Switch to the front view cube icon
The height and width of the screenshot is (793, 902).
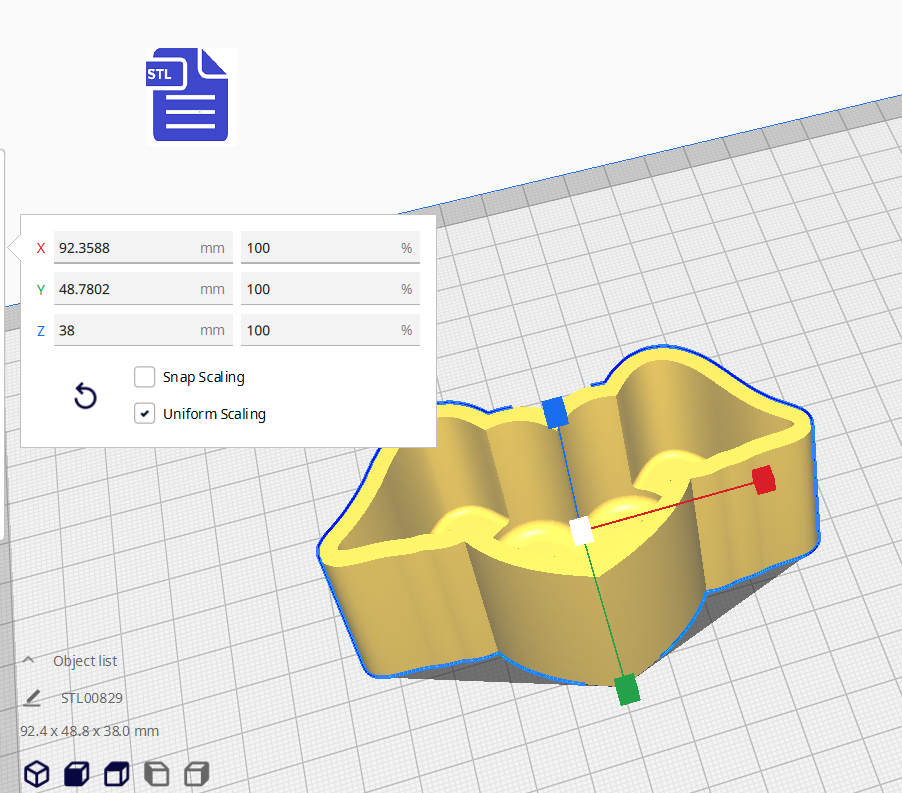click(77, 774)
